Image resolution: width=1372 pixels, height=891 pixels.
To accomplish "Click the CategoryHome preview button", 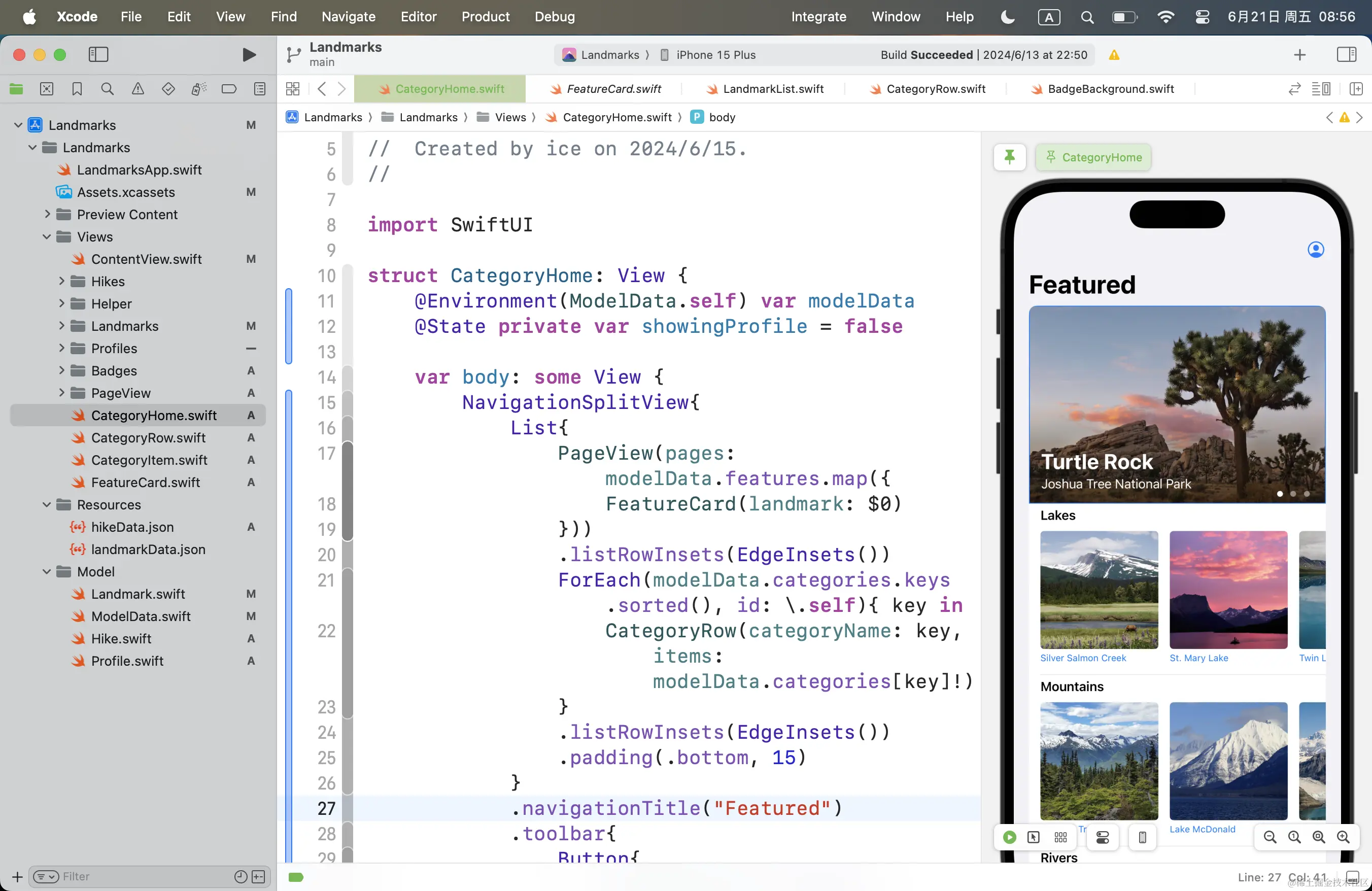I will [x=1093, y=157].
